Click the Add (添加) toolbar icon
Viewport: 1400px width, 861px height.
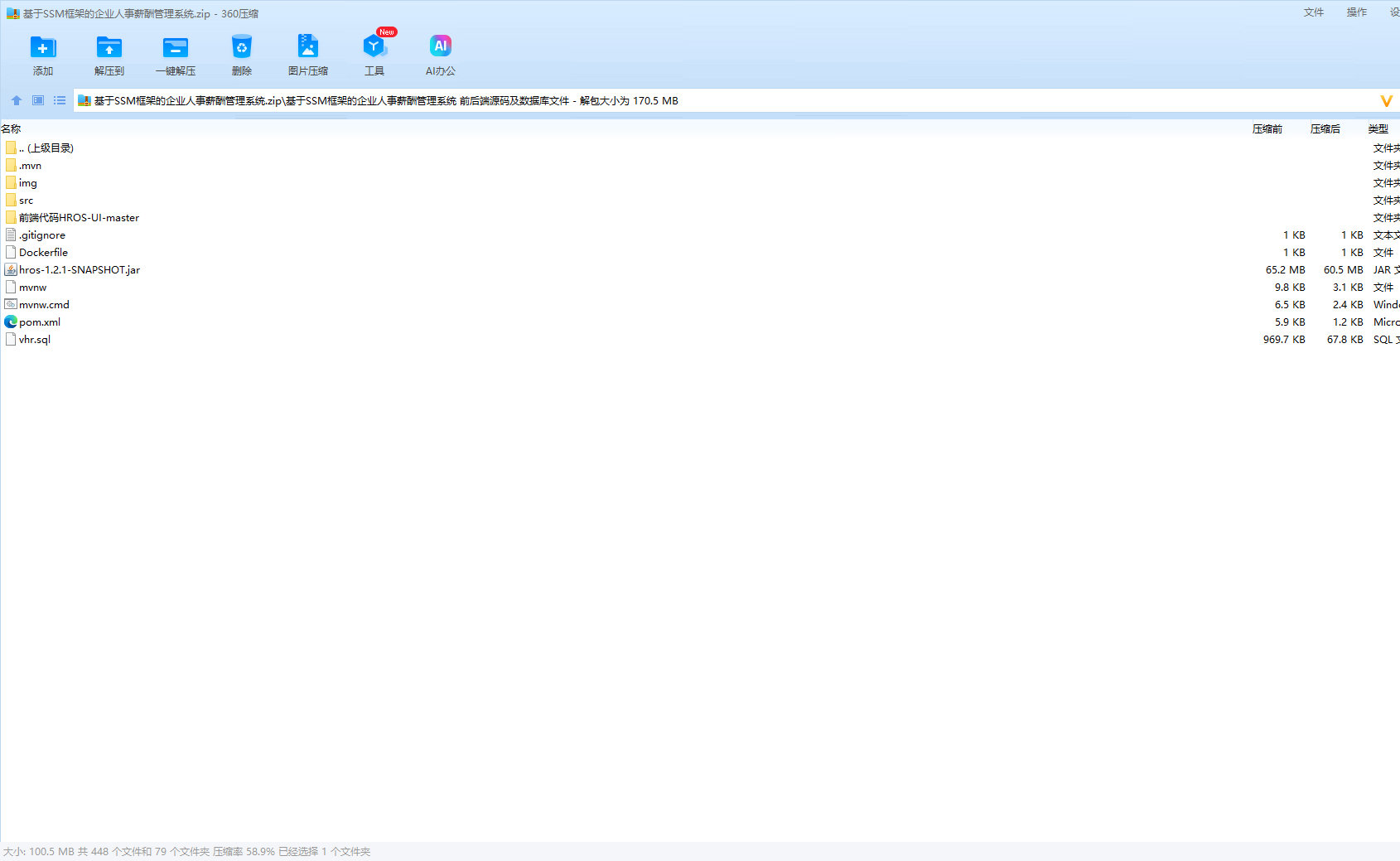(43, 48)
